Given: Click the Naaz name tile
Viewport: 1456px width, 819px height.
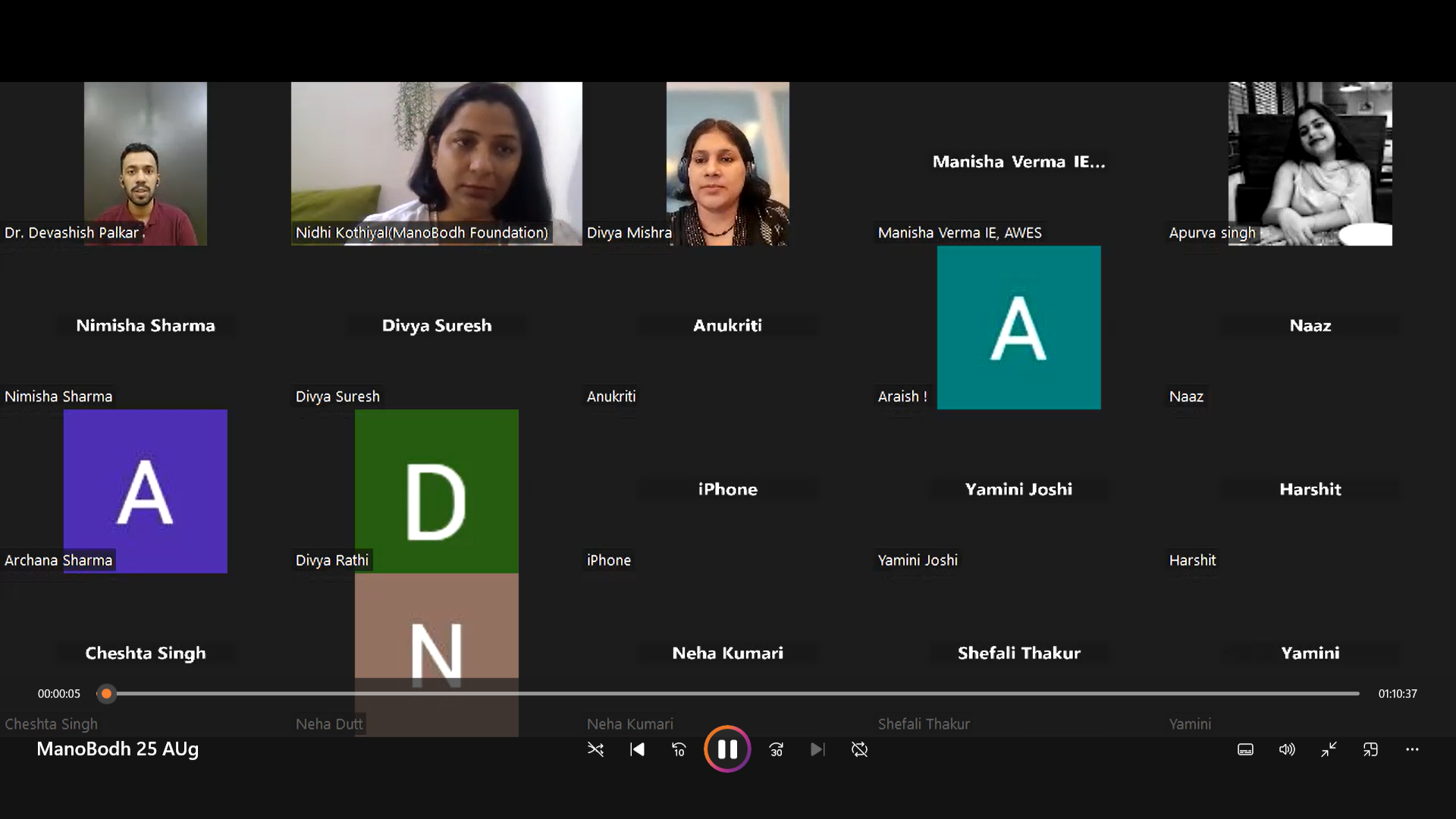Looking at the screenshot, I should (x=1310, y=325).
